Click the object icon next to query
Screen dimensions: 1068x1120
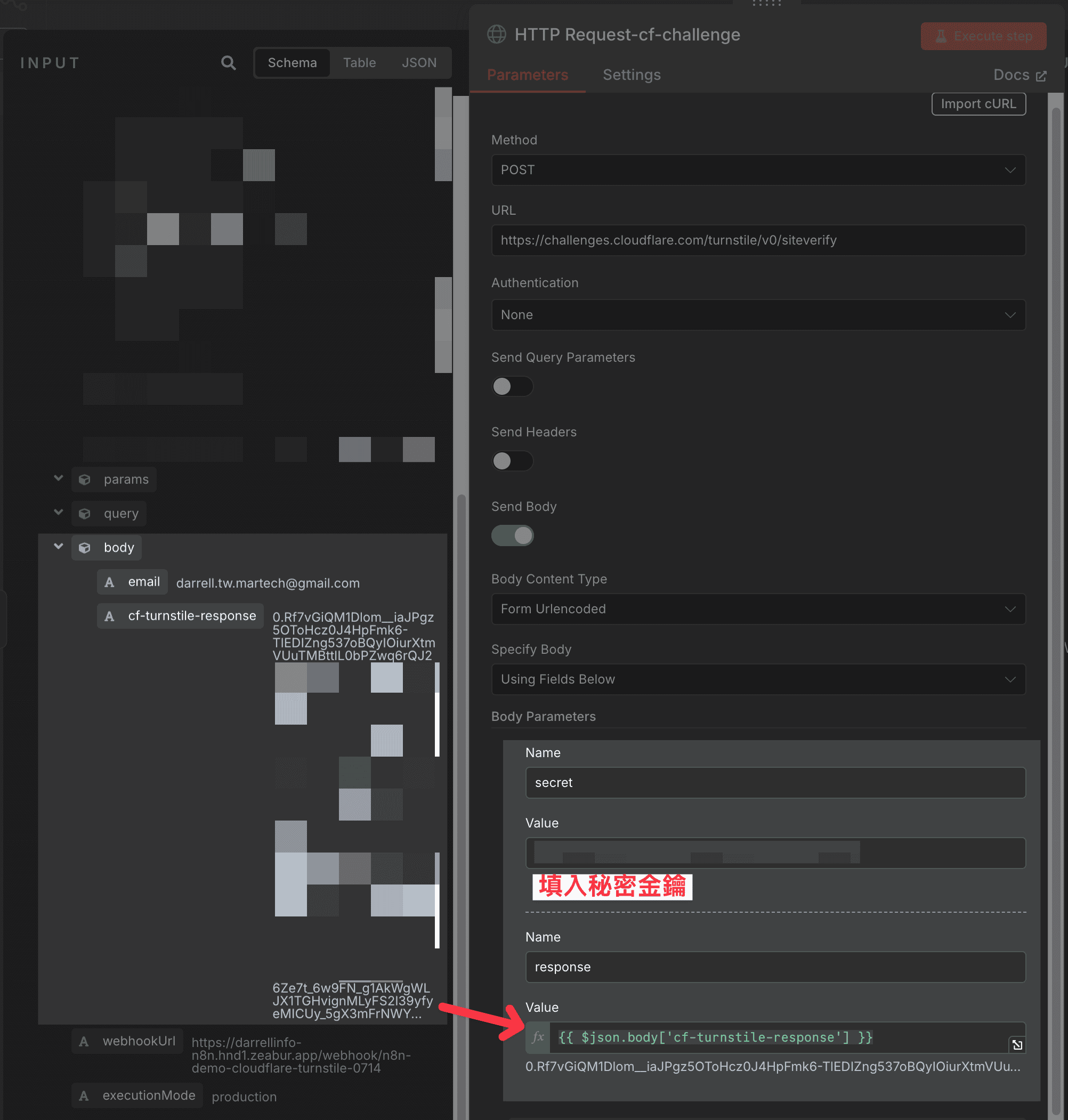[x=84, y=513]
